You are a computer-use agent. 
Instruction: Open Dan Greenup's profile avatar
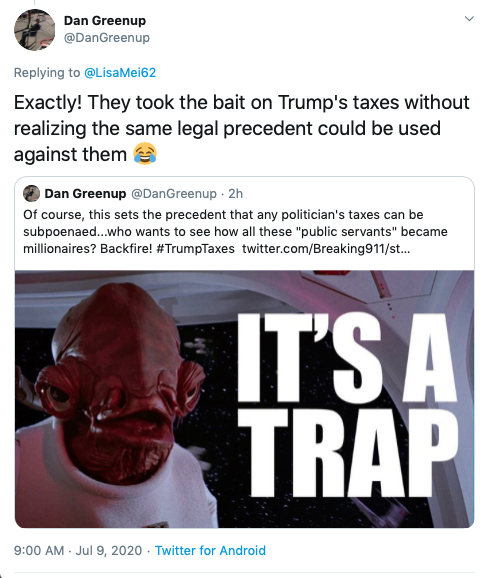[34, 29]
